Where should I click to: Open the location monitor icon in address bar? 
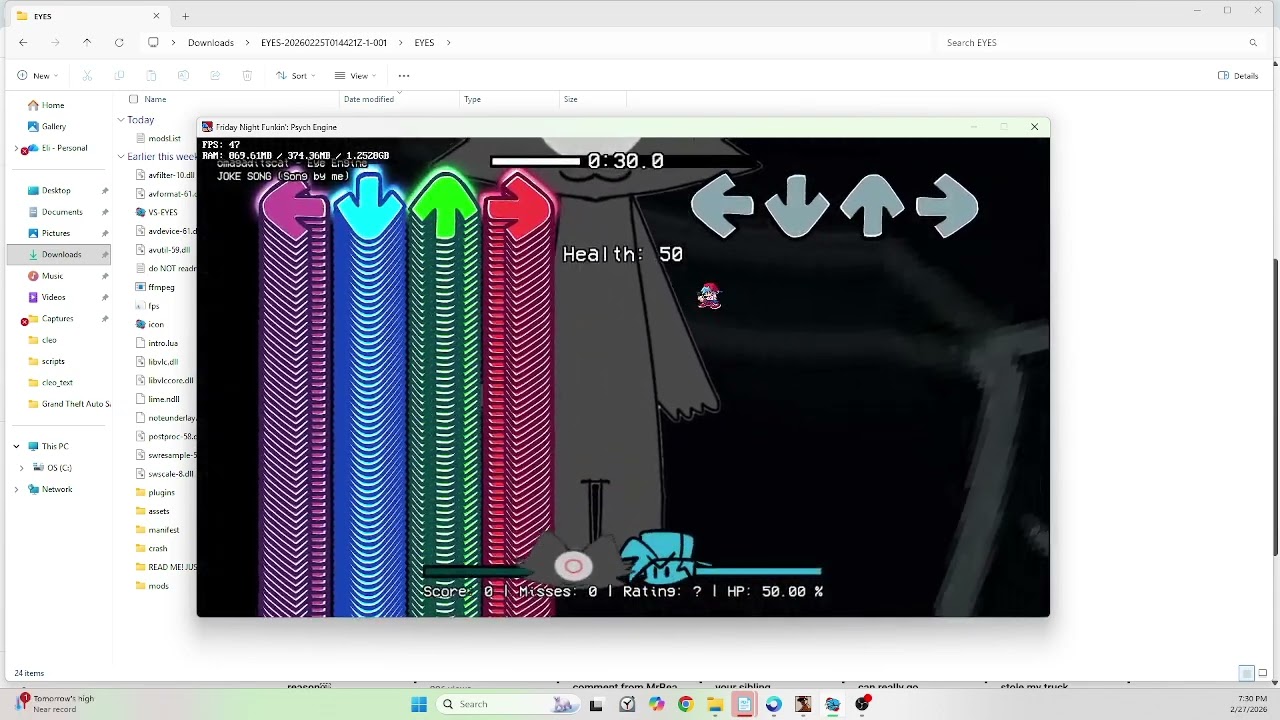point(153,43)
